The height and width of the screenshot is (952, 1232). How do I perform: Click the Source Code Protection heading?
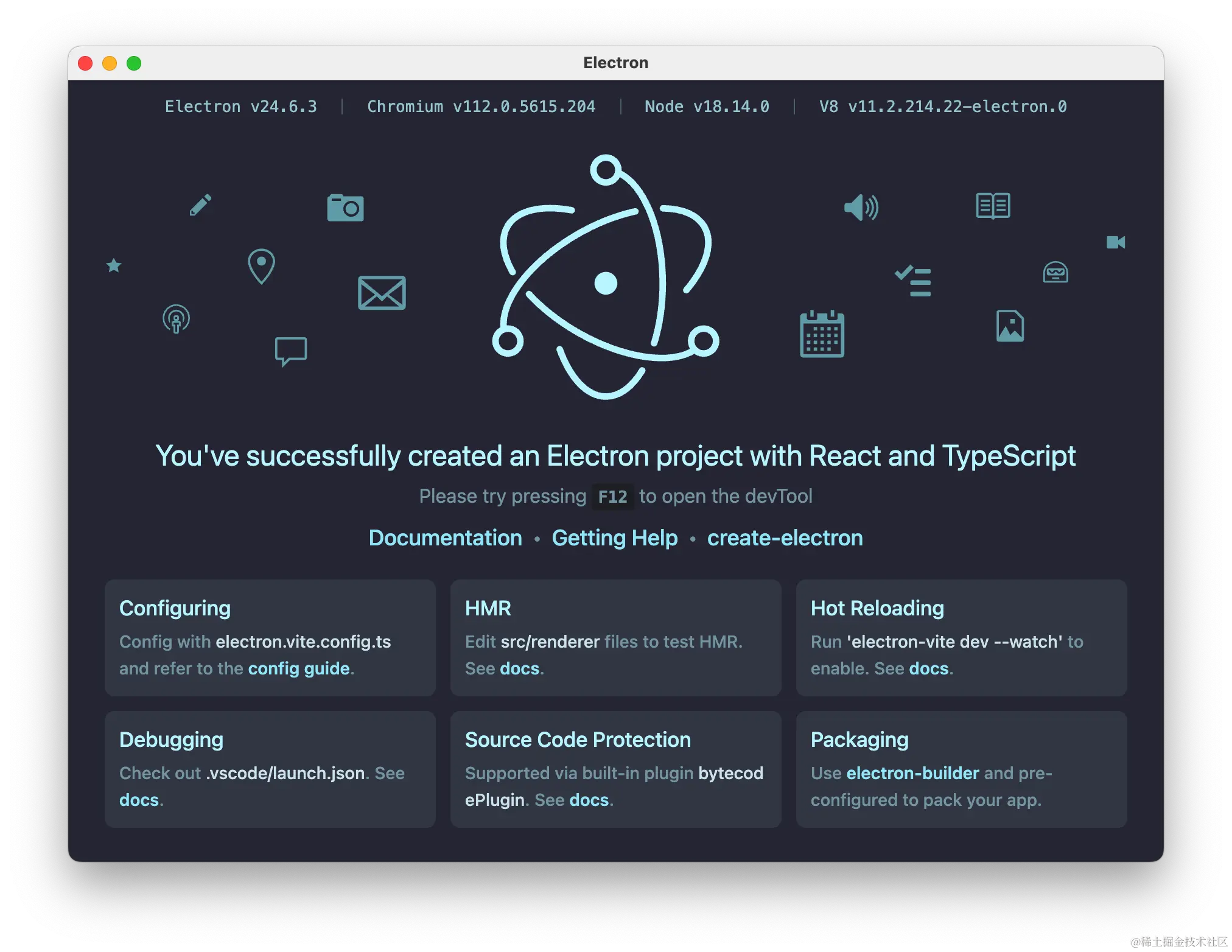(x=578, y=740)
